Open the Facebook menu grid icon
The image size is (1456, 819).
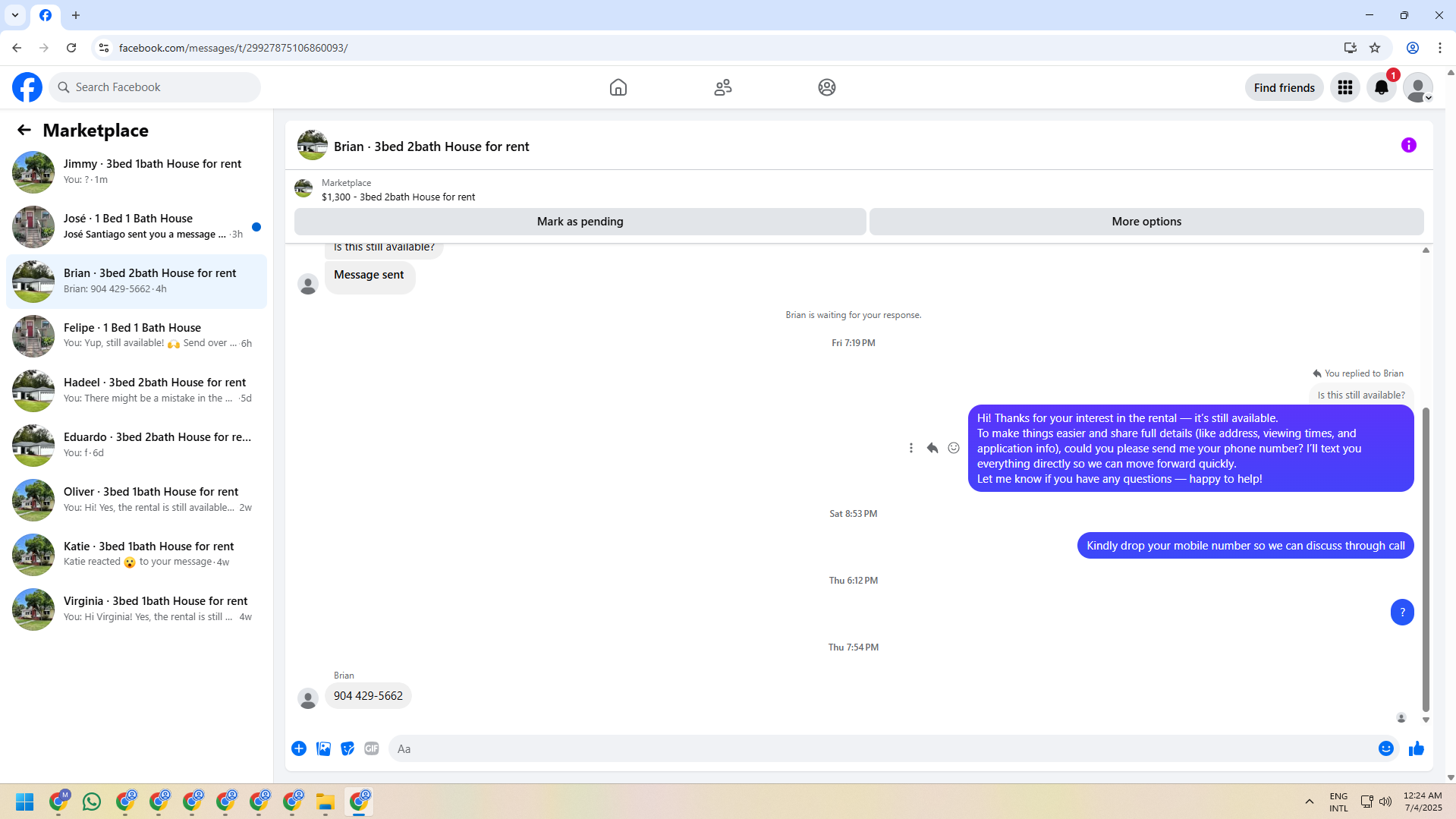pos(1345,87)
